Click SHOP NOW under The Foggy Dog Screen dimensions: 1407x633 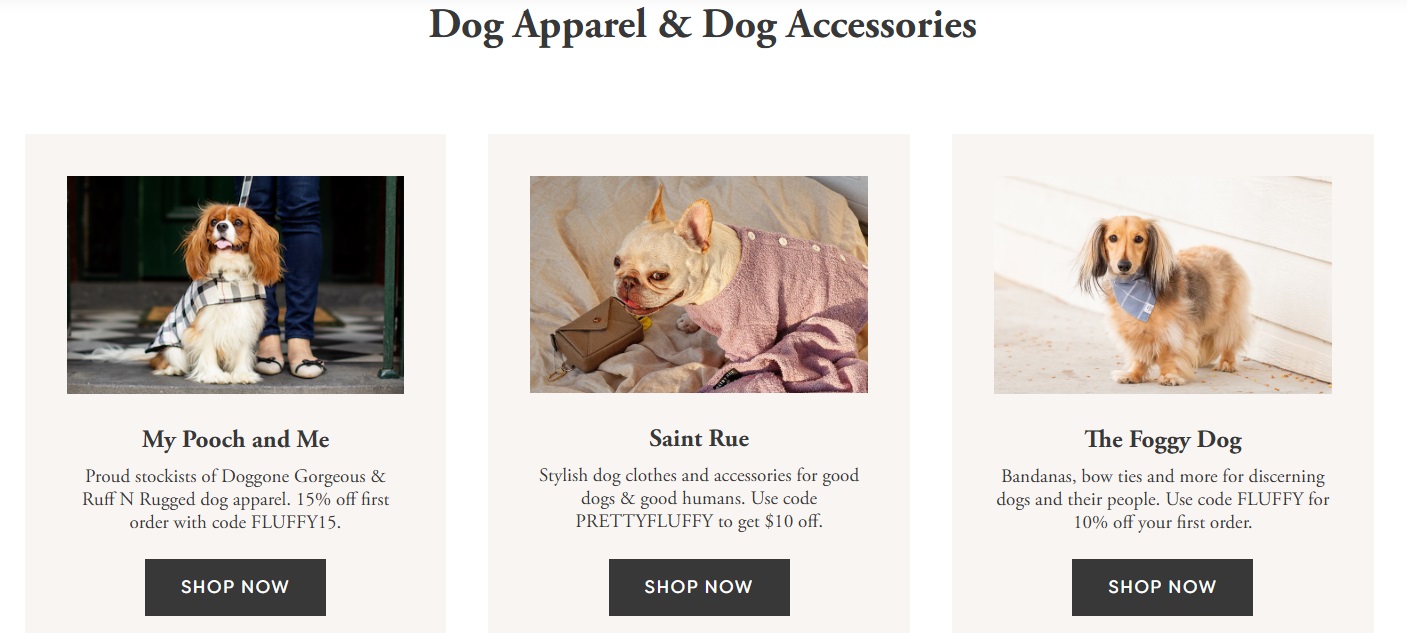tap(1162, 587)
